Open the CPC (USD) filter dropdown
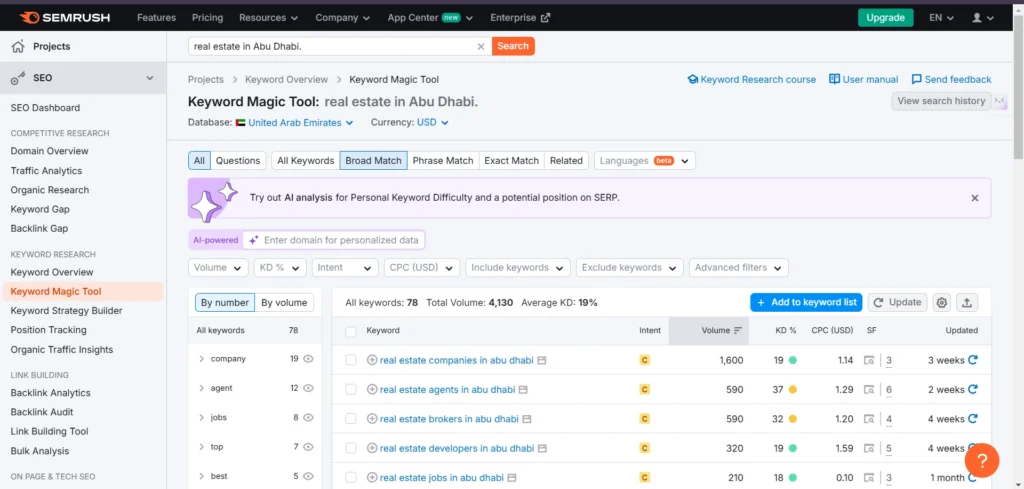 (x=421, y=268)
